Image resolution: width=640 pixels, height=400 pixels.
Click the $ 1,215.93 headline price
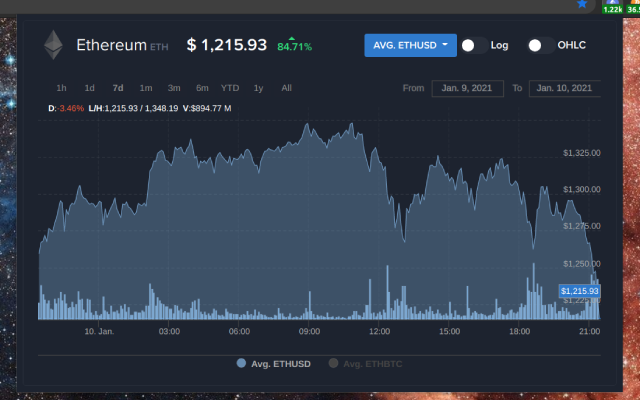pos(227,45)
